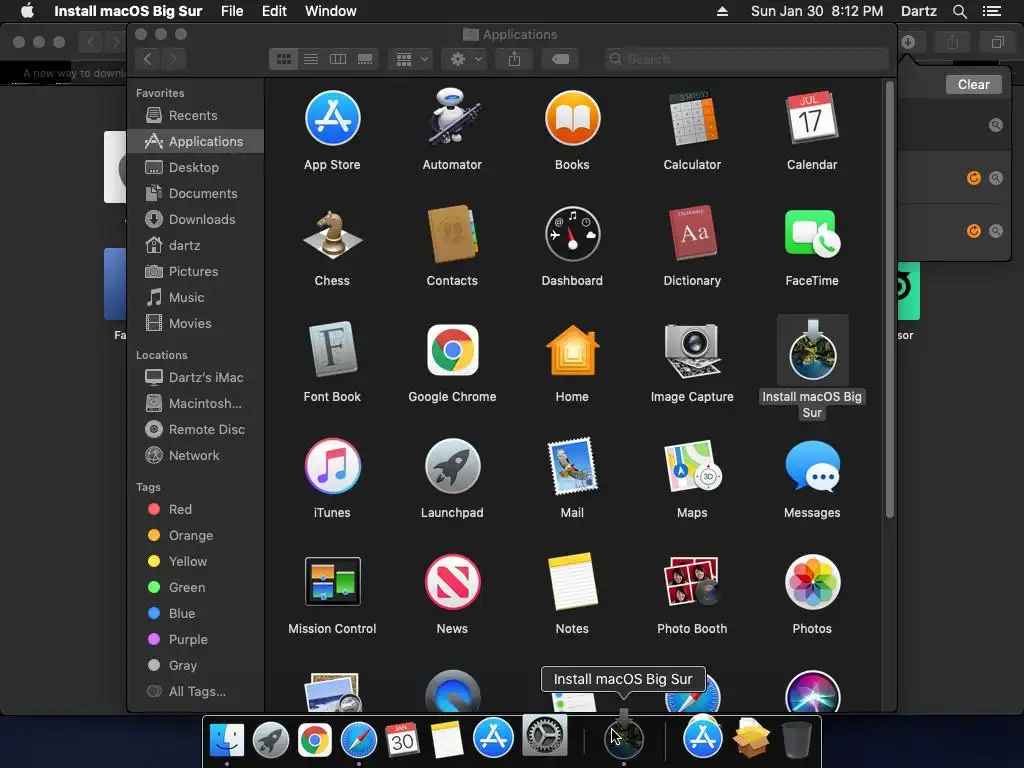
Task: Open the Dashboard app icon
Action: (x=572, y=234)
